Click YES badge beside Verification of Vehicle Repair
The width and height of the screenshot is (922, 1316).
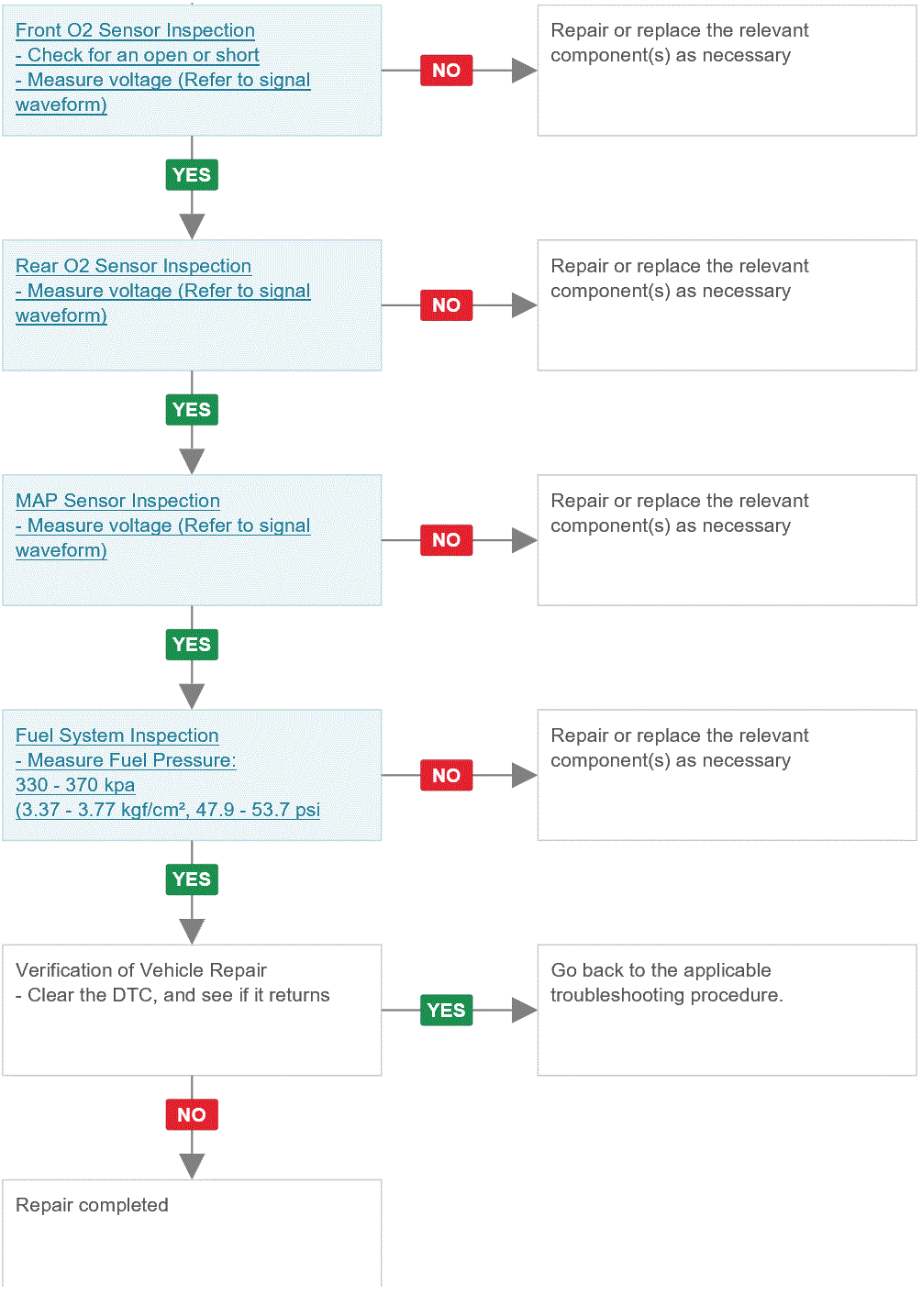coord(446,1010)
